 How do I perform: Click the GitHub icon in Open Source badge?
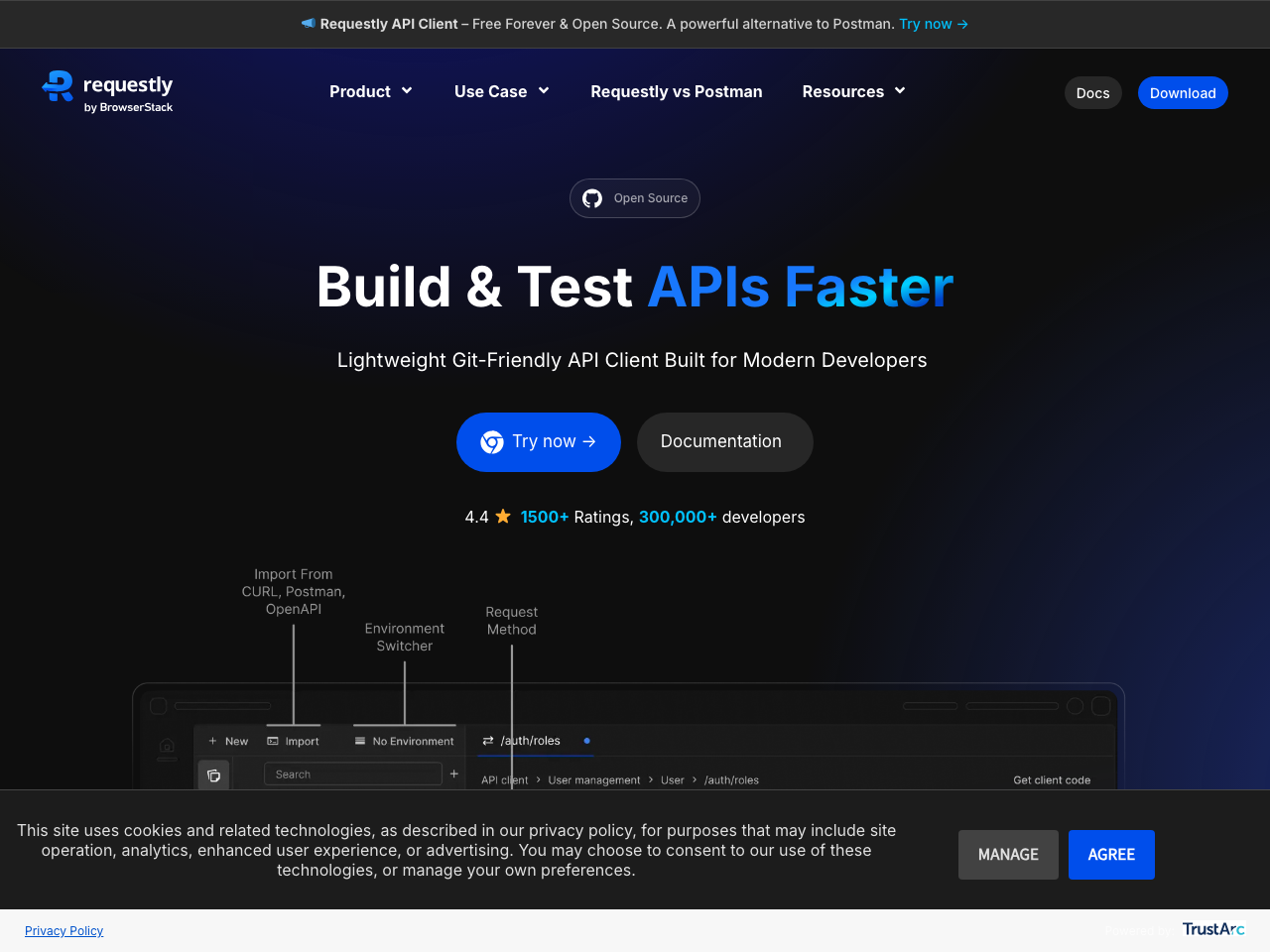[592, 198]
